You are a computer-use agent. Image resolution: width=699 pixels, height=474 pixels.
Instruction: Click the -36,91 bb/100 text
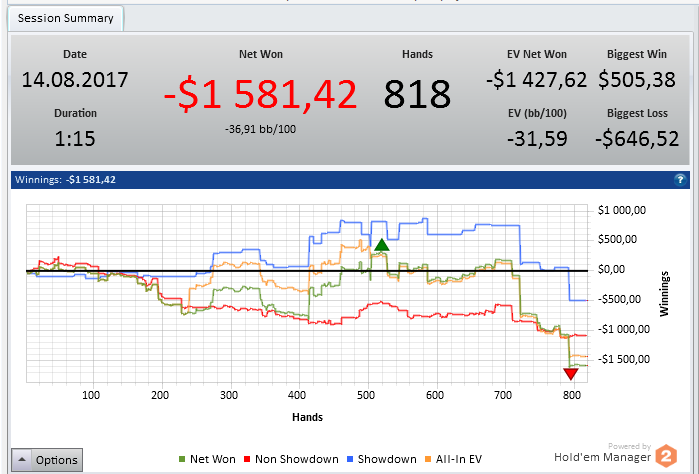(x=260, y=129)
